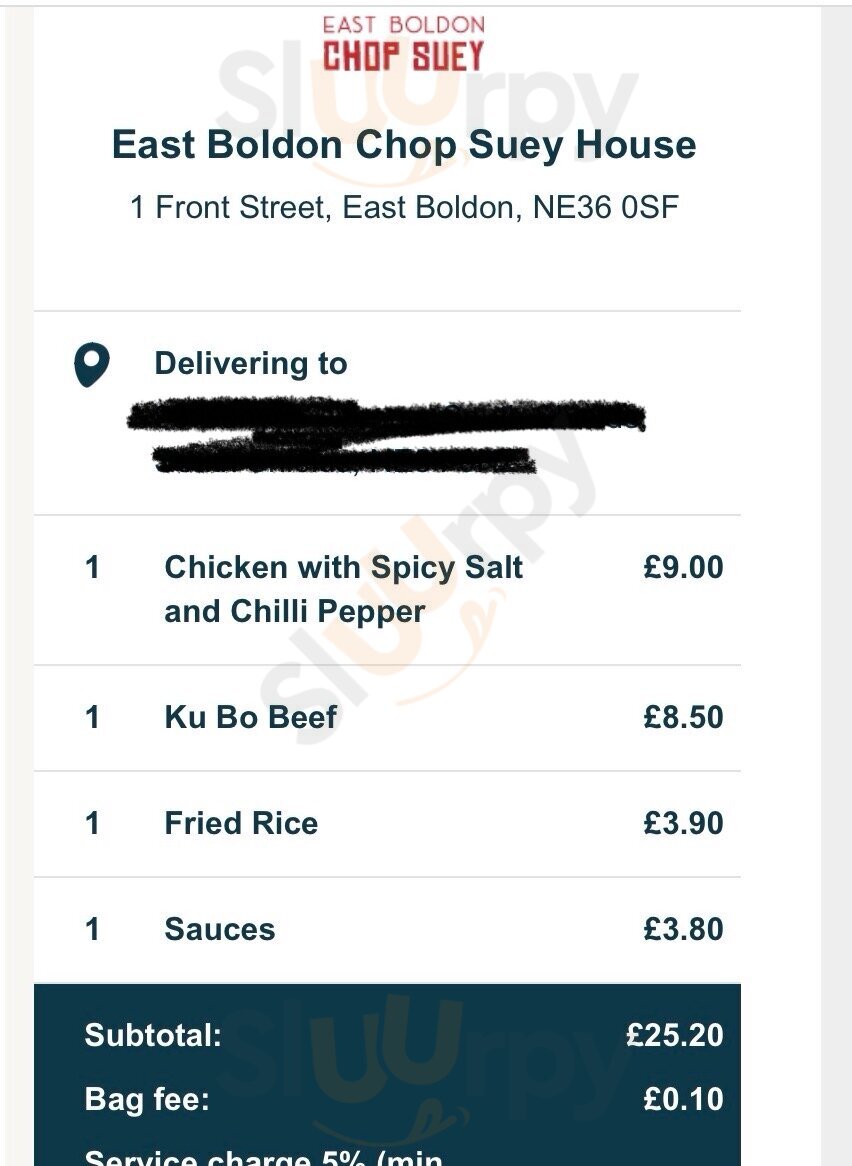Select the East Boldon Chop Suey House heading
The image size is (852, 1166).
coord(404,145)
